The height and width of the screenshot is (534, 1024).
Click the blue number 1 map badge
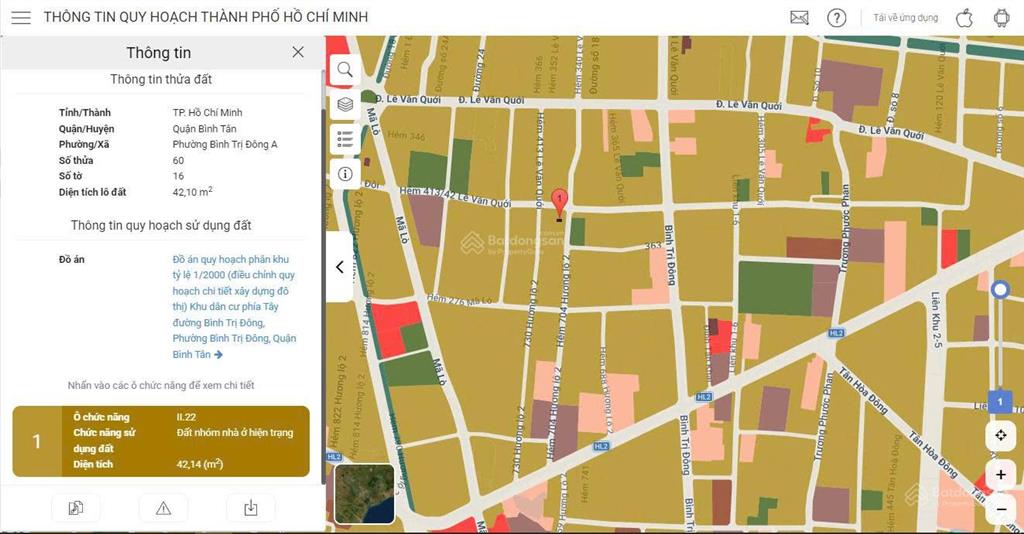pyautogui.click(x=1000, y=401)
